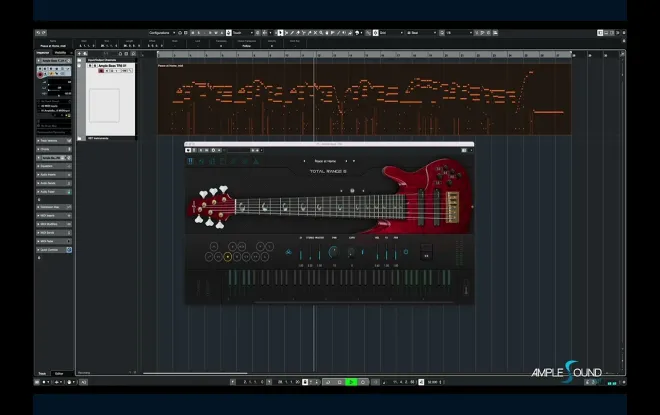Expand the MIDI Inserts inspector section
660x415 pixels.
pos(54,215)
